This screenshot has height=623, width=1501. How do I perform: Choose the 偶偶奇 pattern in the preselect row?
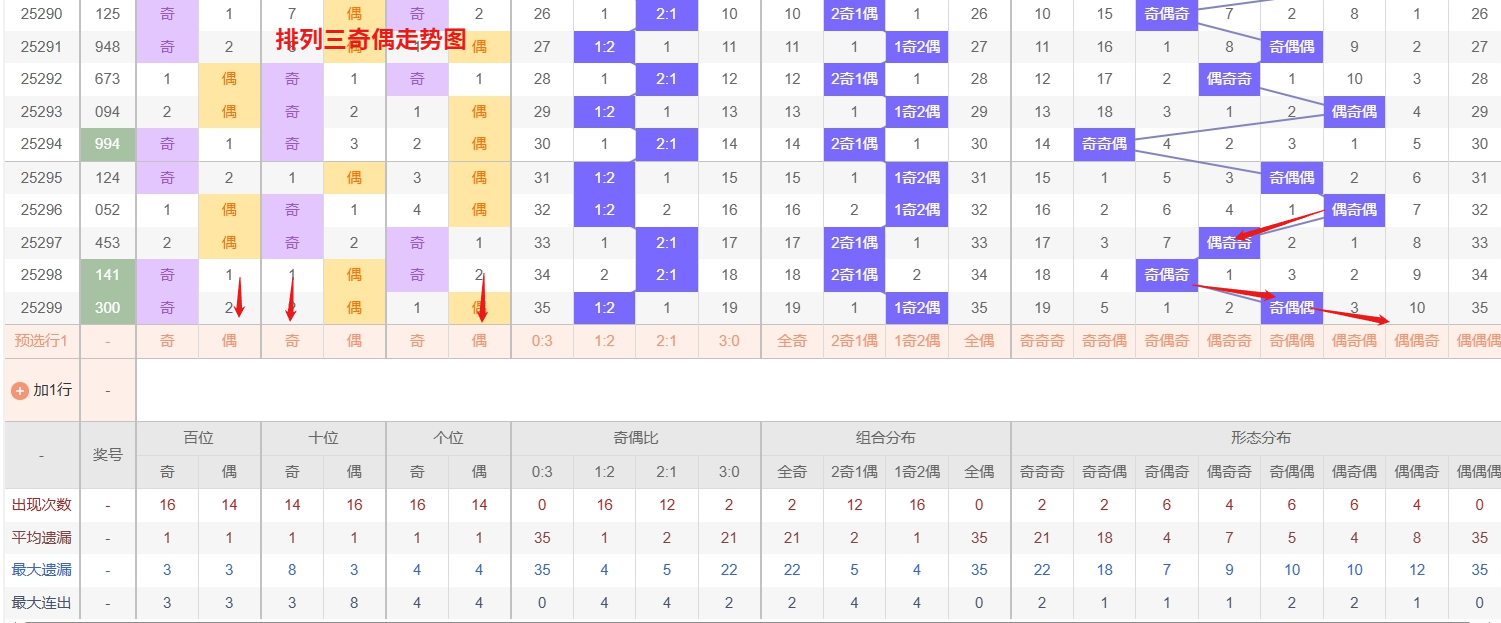1417,341
